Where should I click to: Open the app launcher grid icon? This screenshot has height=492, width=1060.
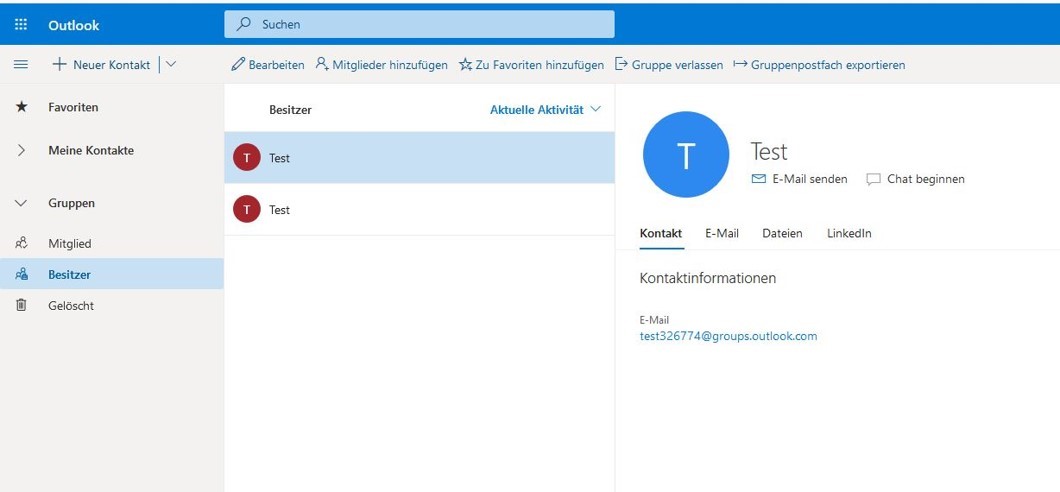pyautogui.click(x=21, y=25)
